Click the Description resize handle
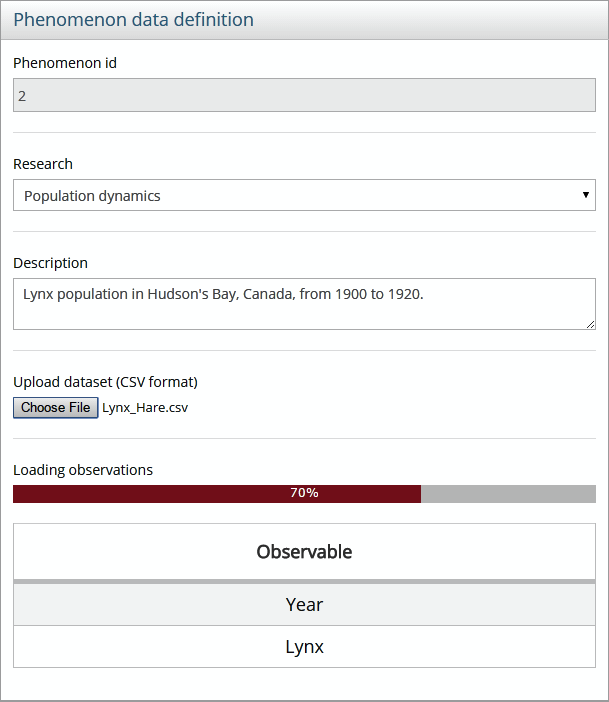609x702 pixels. (591, 324)
